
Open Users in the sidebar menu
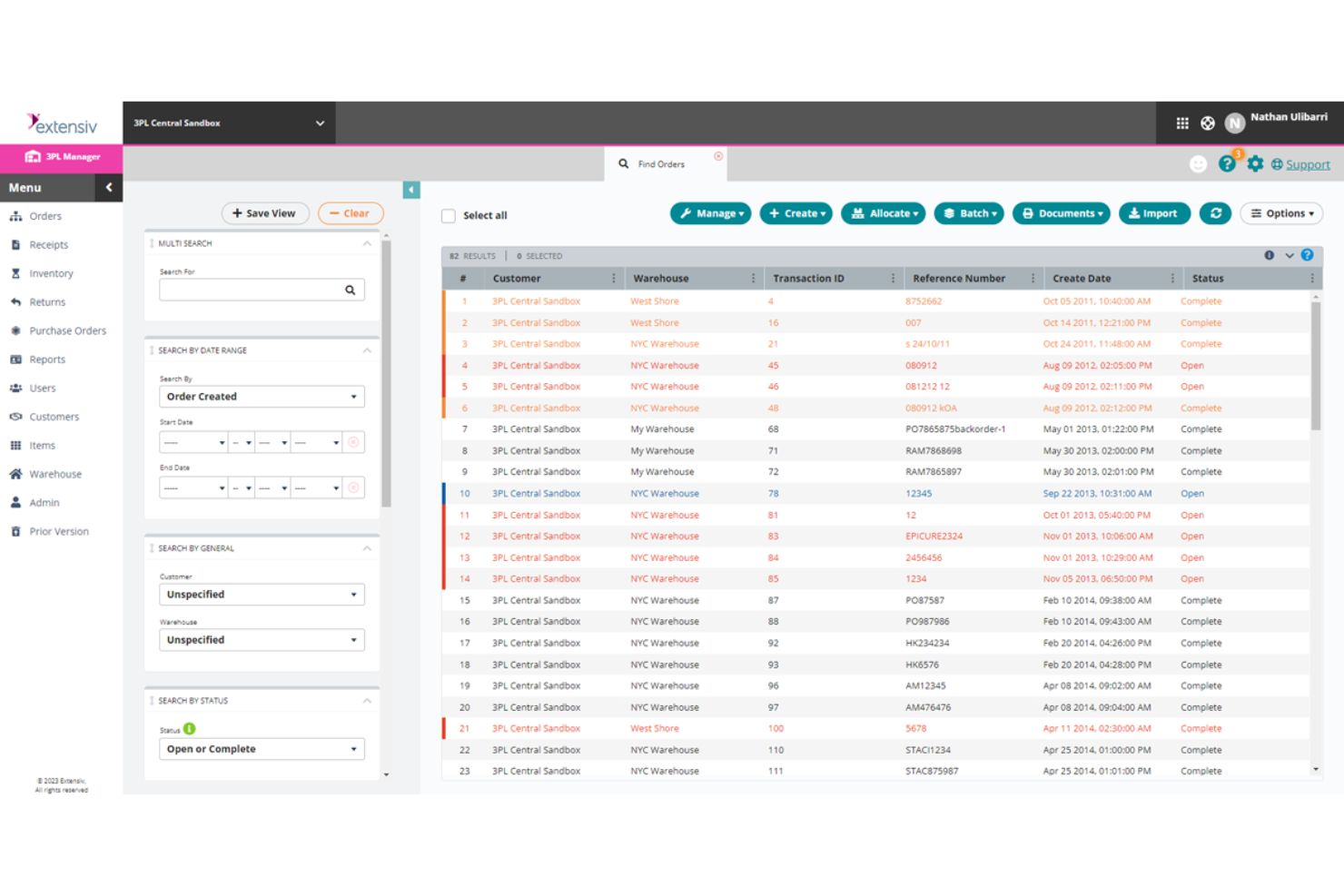42,389
